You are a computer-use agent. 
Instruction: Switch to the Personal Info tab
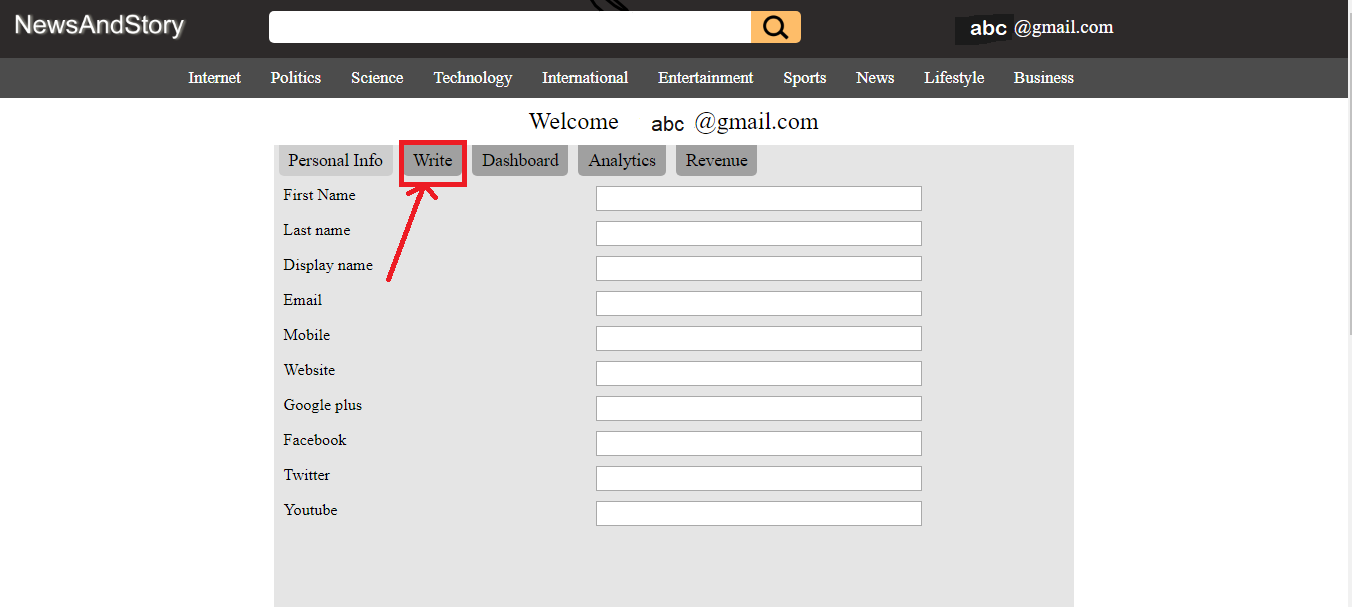[x=336, y=161]
